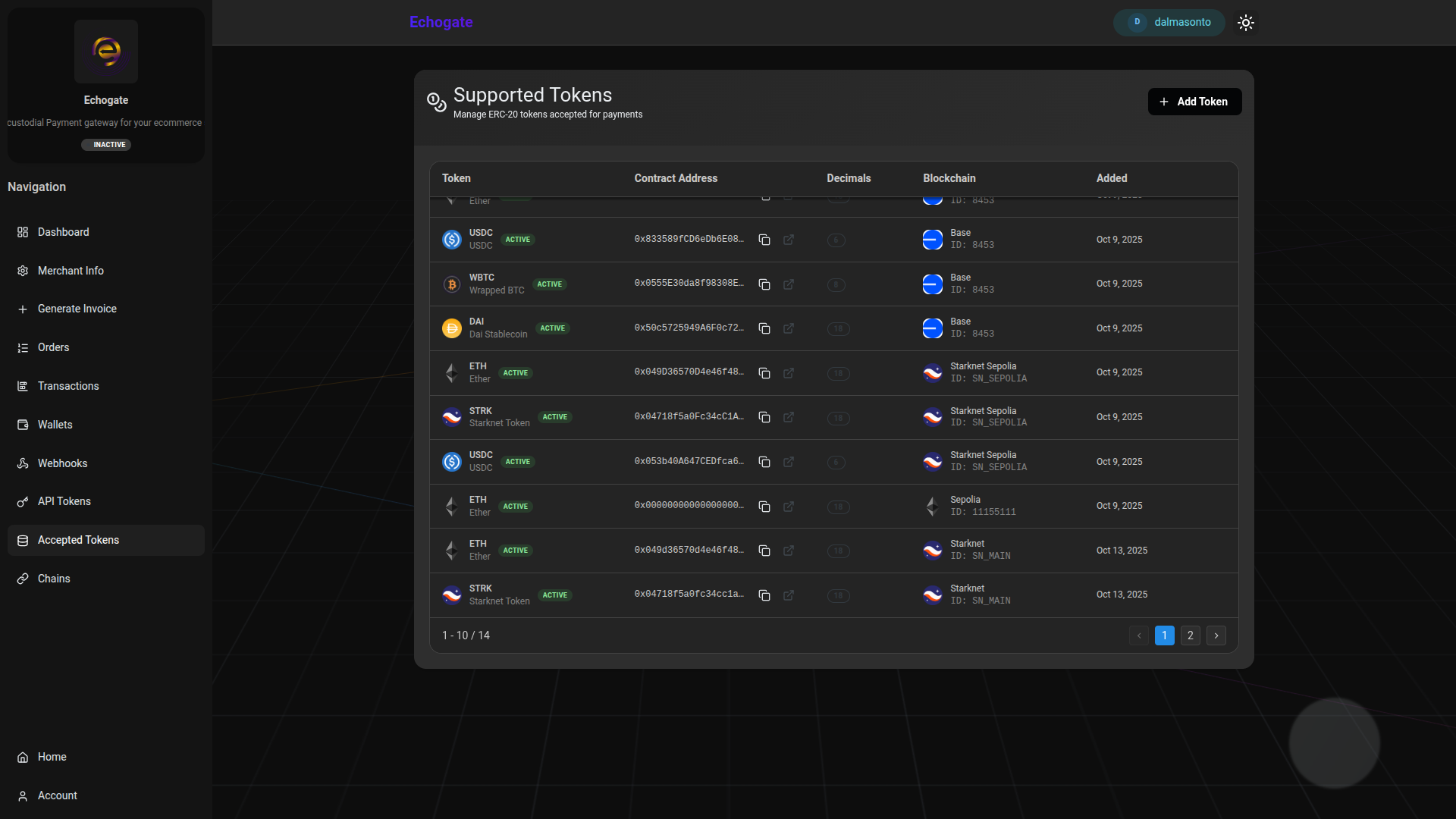1456x819 pixels.
Task: Go to previous page arrow
Action: (x=1139, y=635)
